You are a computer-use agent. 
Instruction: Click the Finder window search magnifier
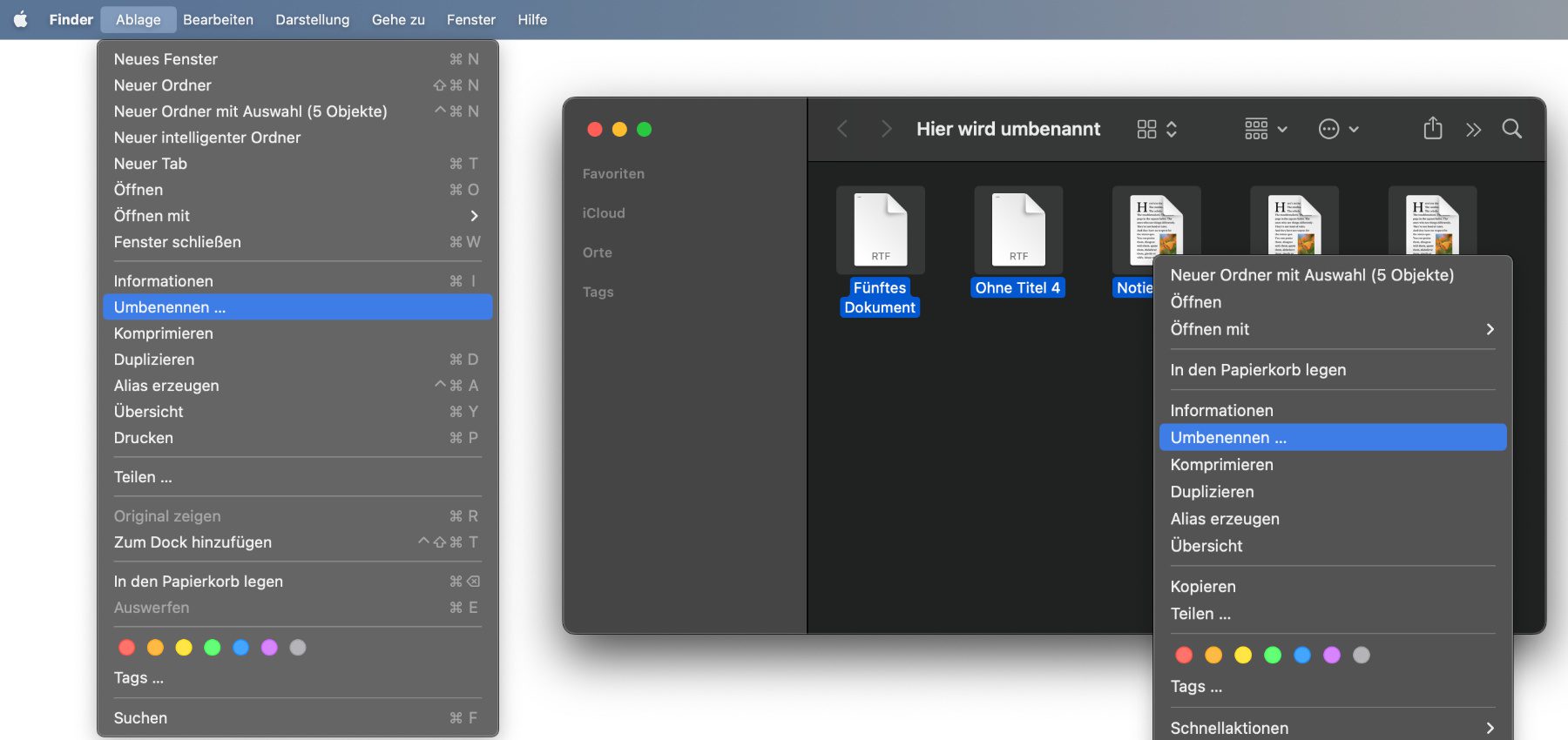pos(1512,130)
